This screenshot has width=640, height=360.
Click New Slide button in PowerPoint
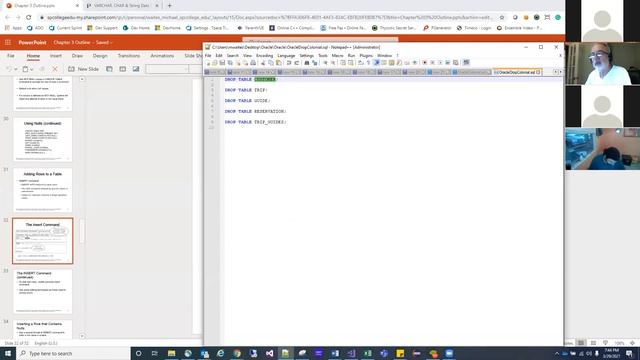[84, 69]
